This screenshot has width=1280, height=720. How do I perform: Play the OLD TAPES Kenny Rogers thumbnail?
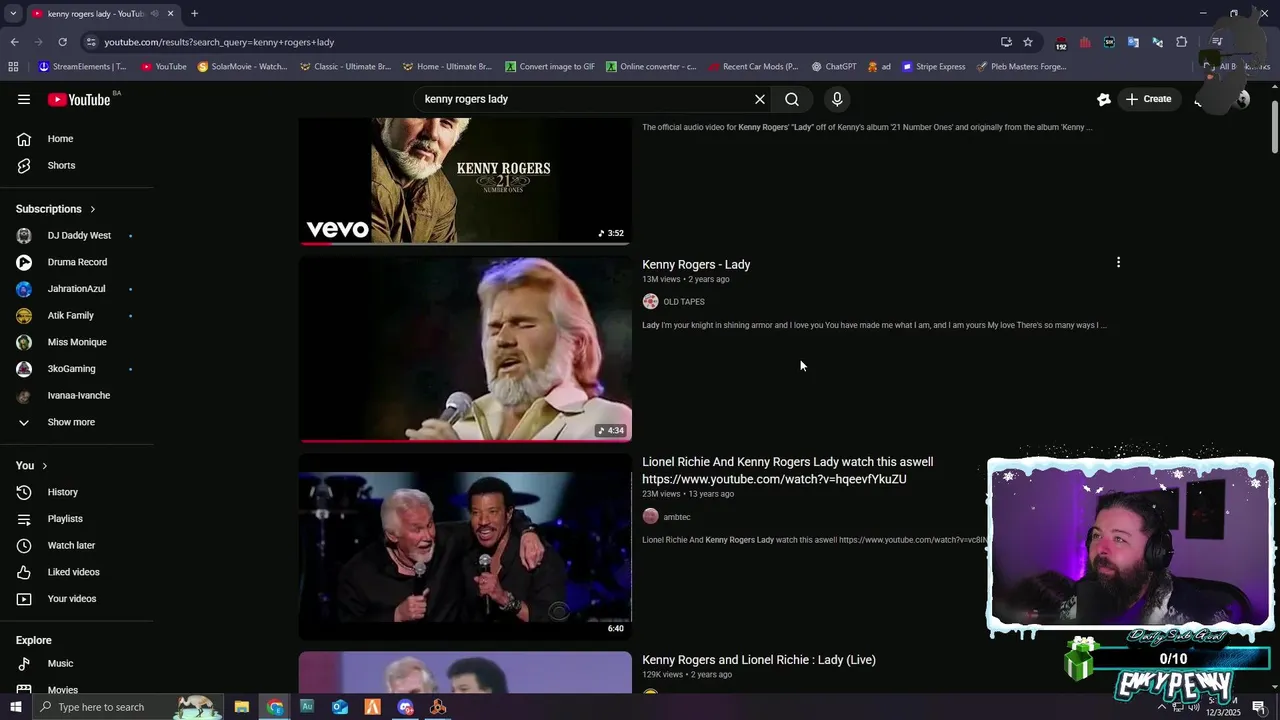465,349
